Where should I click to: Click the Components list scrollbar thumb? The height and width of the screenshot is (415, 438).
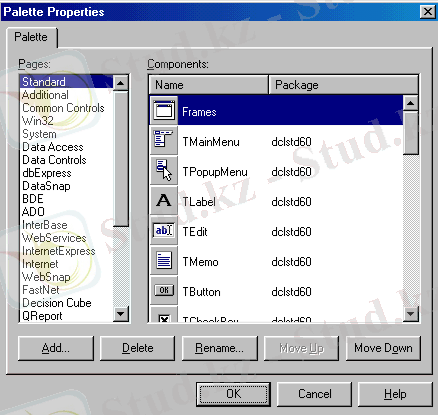[410, 133]
